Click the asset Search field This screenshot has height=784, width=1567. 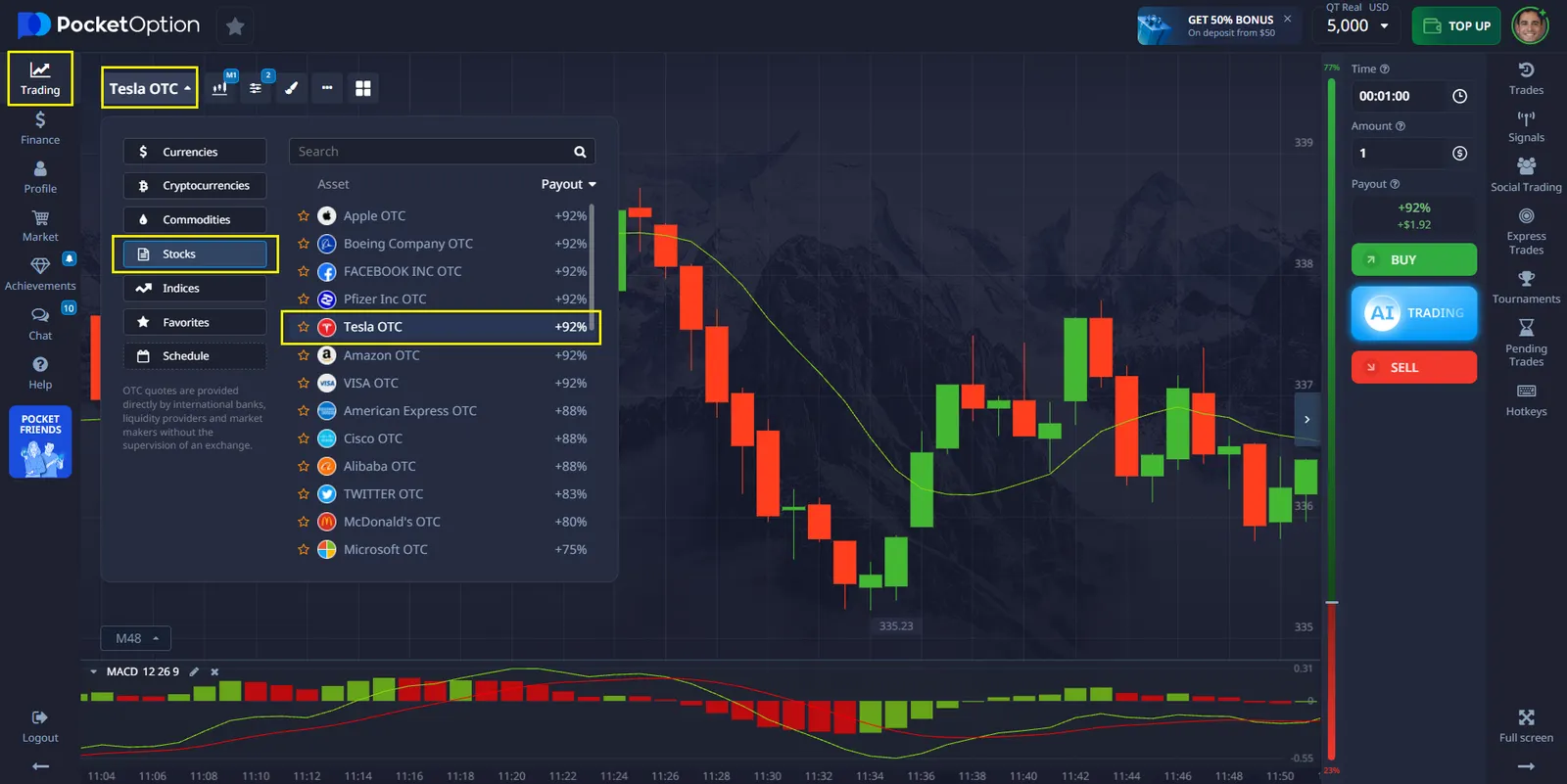tap(431, 152)
